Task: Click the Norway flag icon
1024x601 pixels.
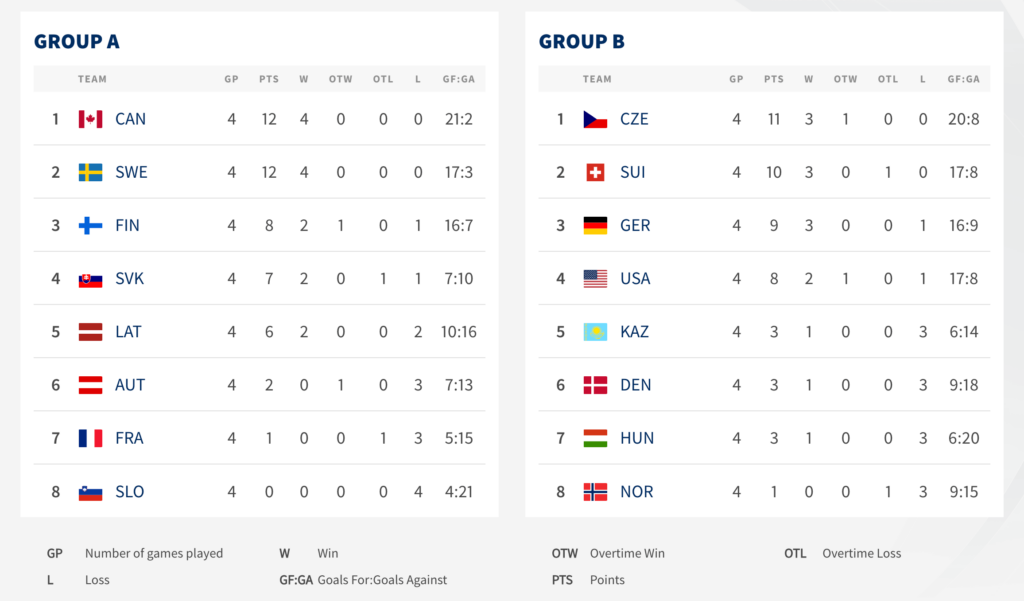Action: pyautogui.click(x=595, y=491)
